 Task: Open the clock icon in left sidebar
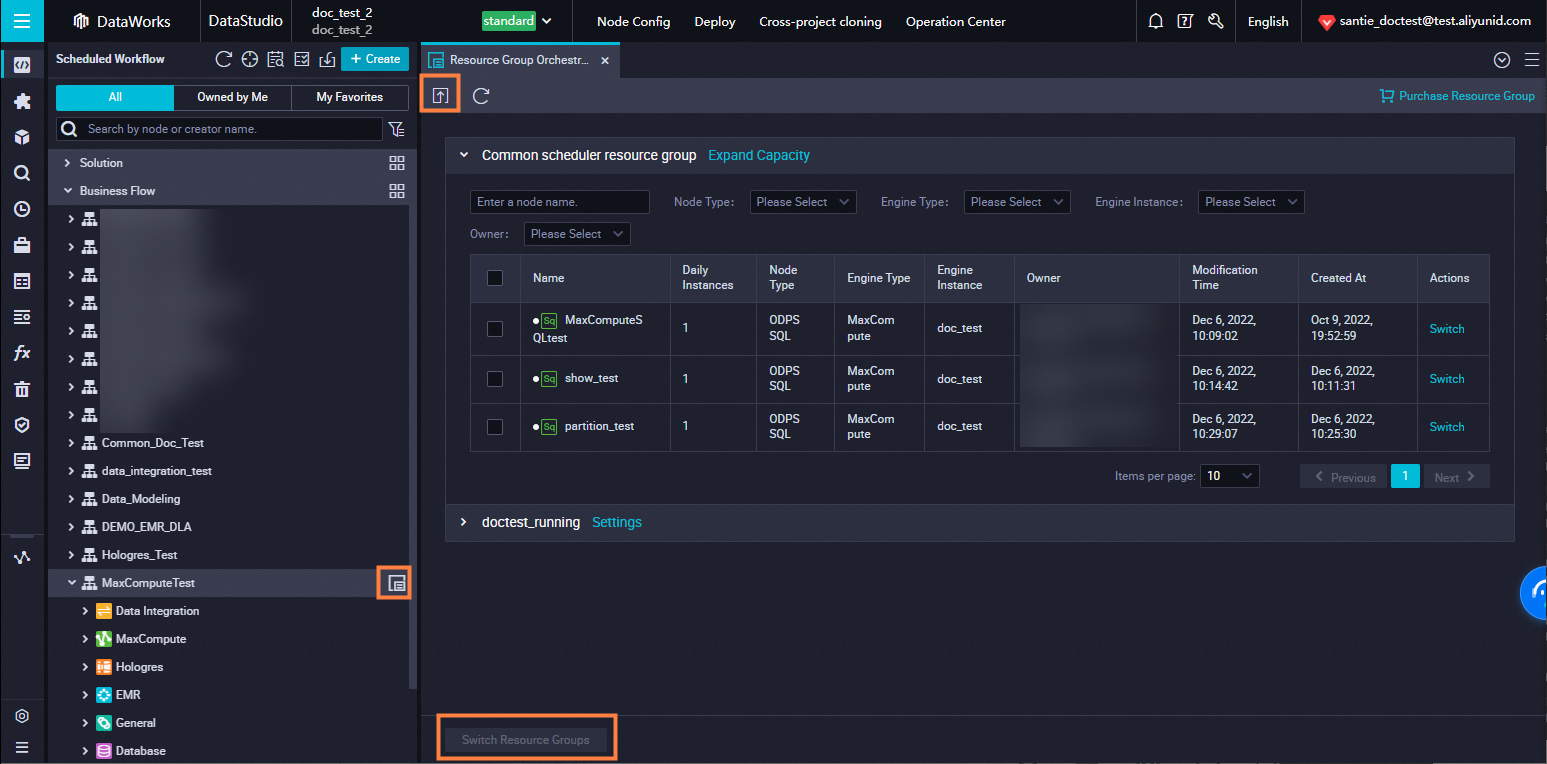[x=22, y=209]
